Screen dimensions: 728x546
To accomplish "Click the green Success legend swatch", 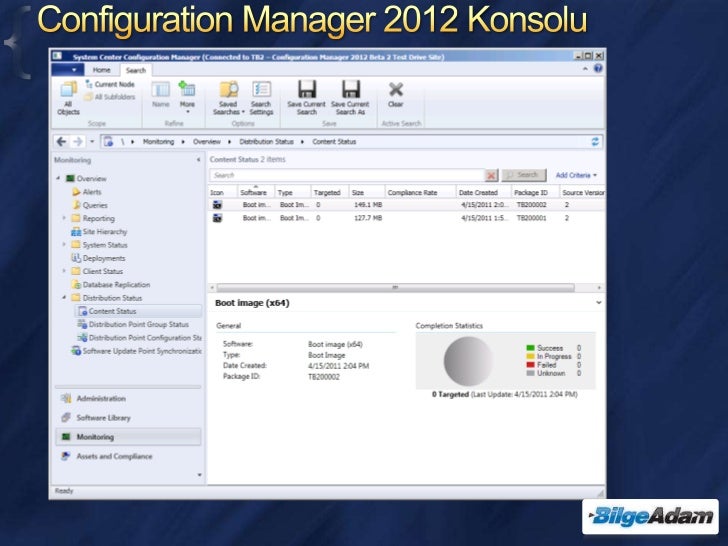I will pos(530,348).
